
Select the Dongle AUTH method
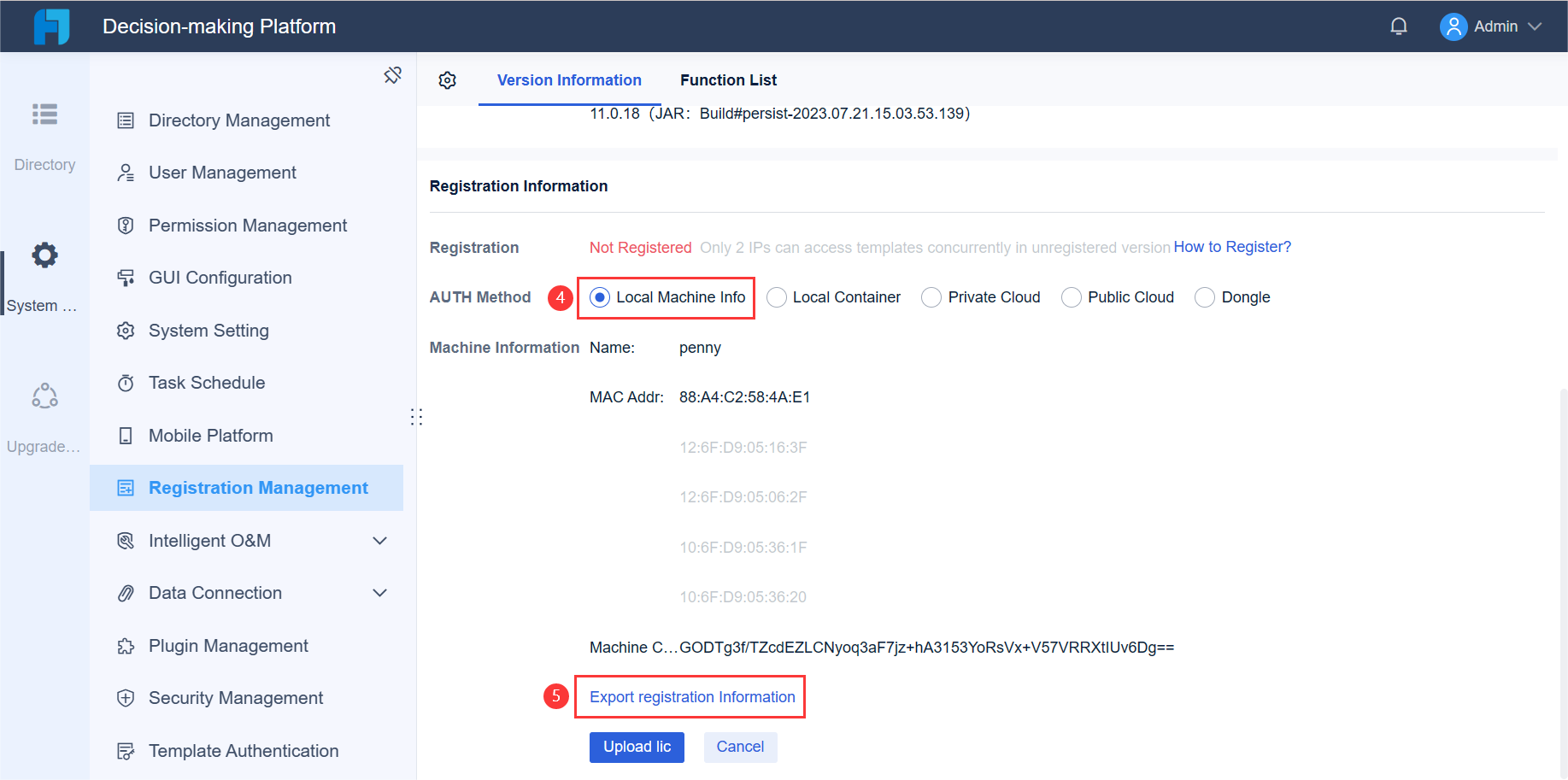(1205, 296)
